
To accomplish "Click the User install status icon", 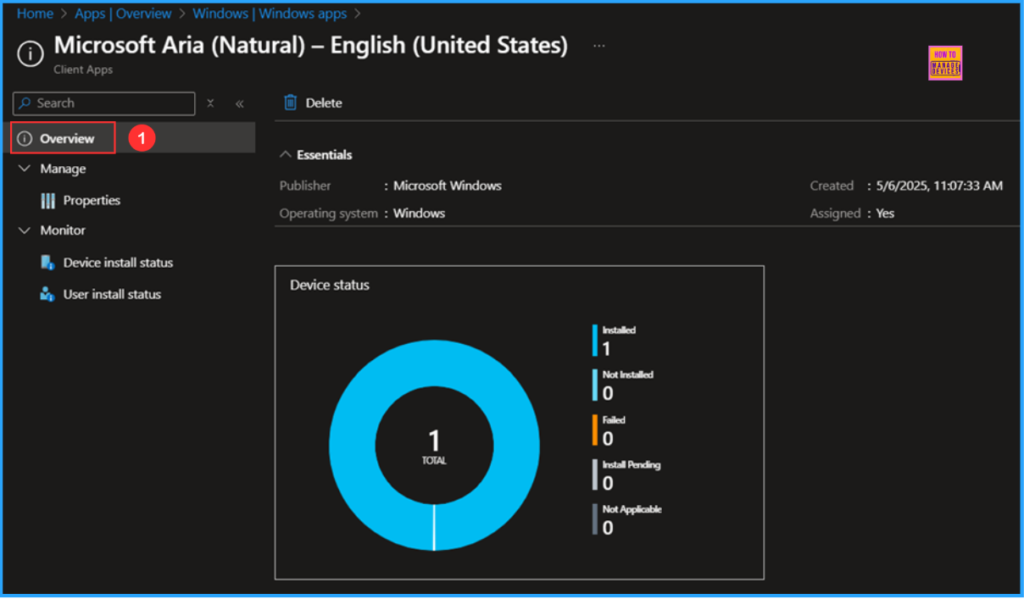I will click(x=47, y=294).
